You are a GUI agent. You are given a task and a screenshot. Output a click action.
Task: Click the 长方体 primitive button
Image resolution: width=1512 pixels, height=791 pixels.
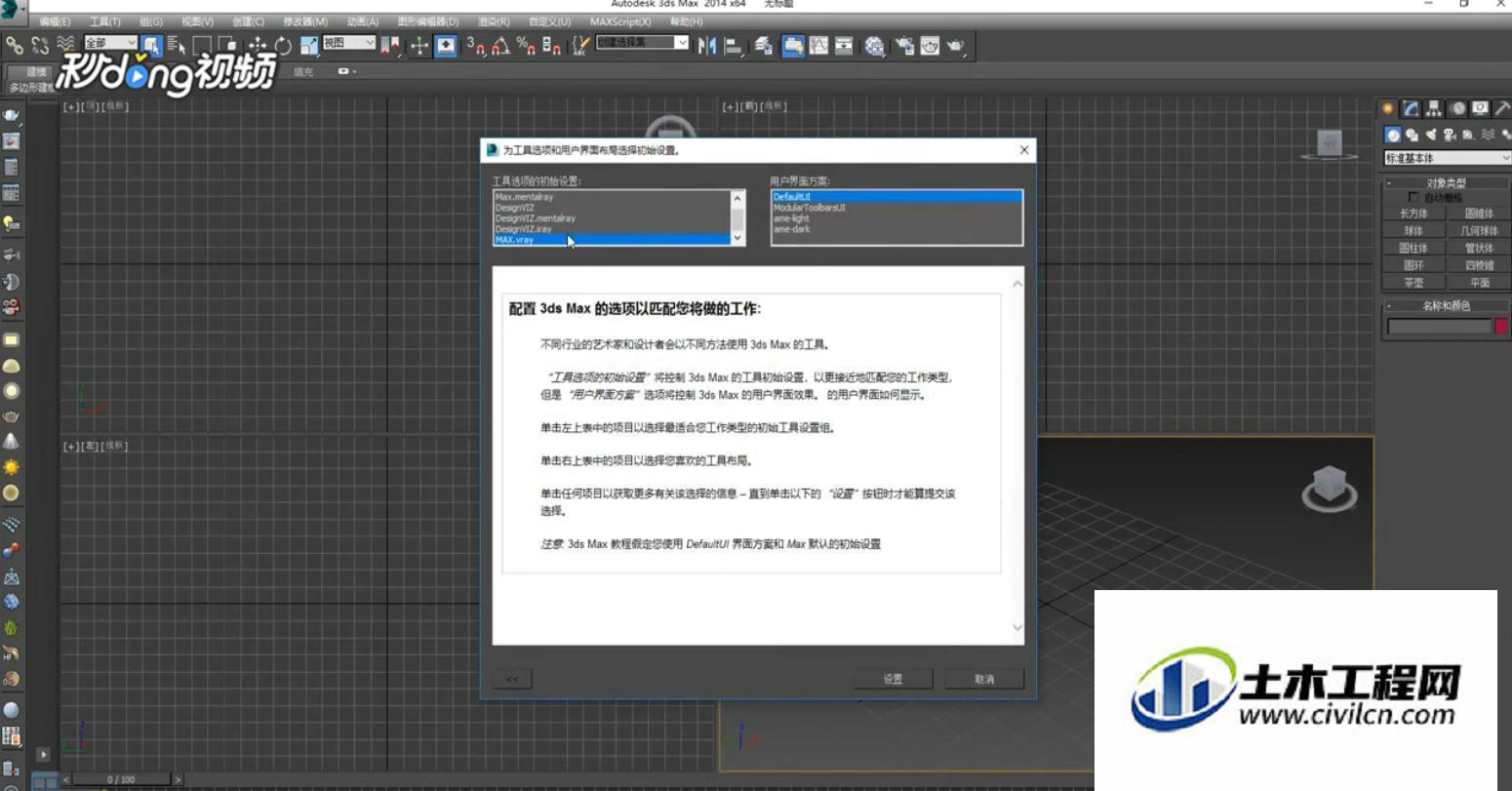click(x=1413, y=214)
